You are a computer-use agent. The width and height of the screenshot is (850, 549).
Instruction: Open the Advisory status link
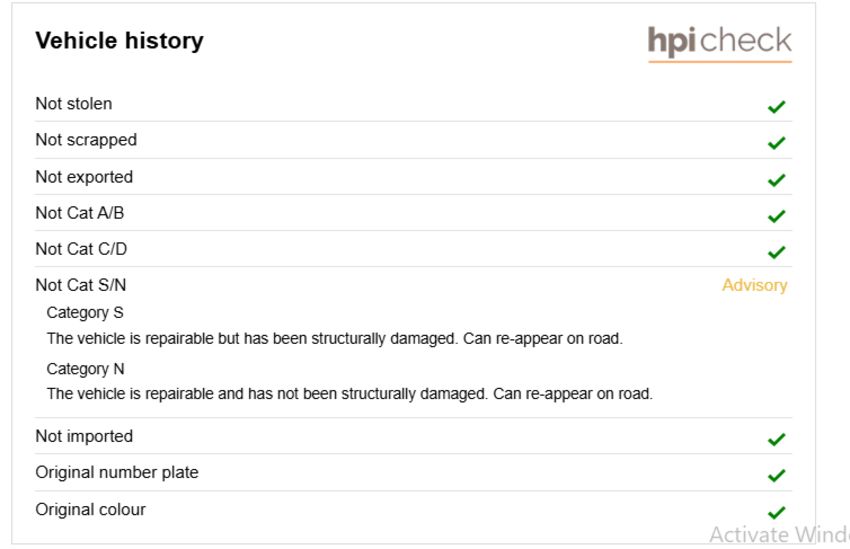(x=754, y=286)
